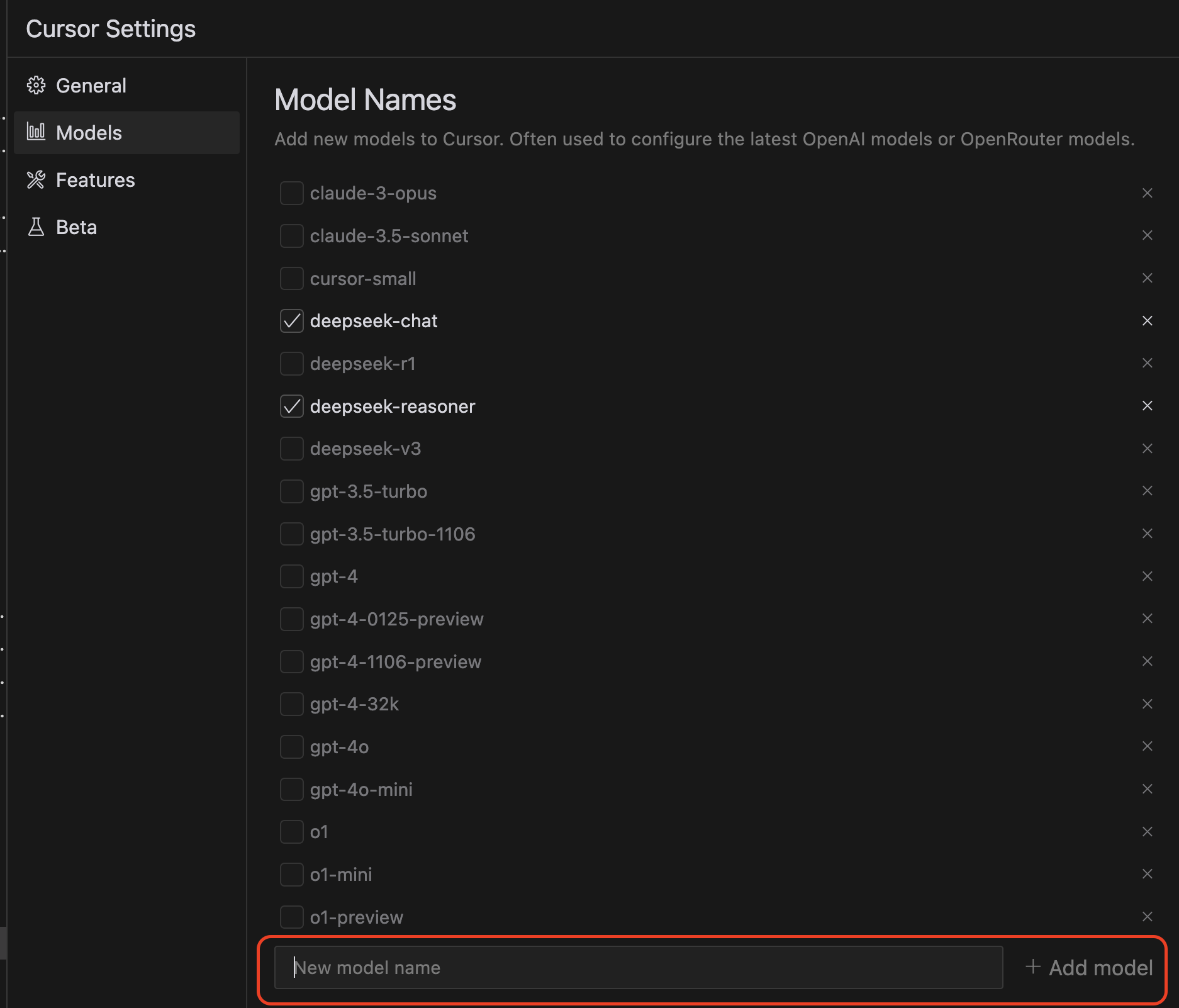Click the General gear icon in sidebar

pyautogui.click(x=36, y=86)
